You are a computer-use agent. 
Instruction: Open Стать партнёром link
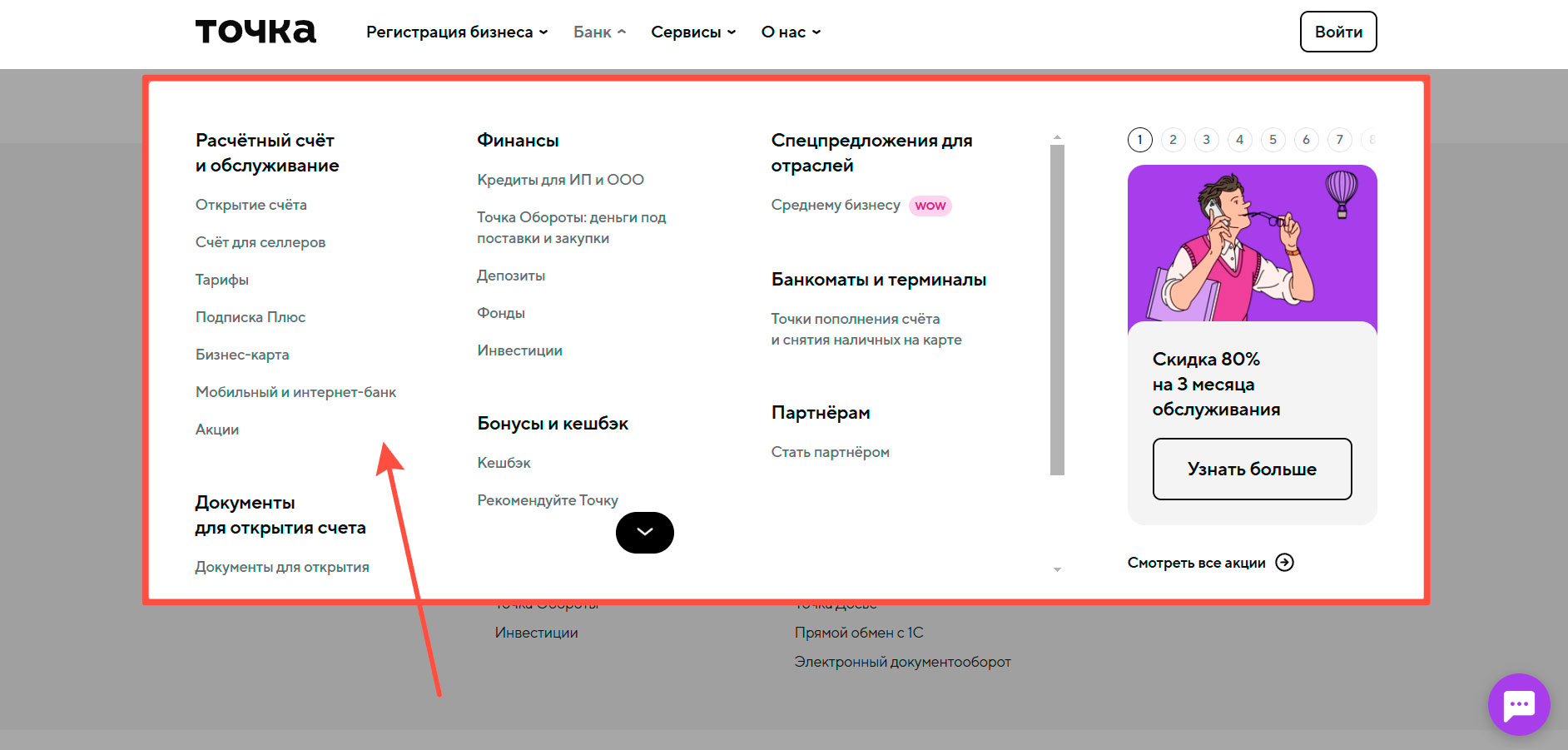830,452
